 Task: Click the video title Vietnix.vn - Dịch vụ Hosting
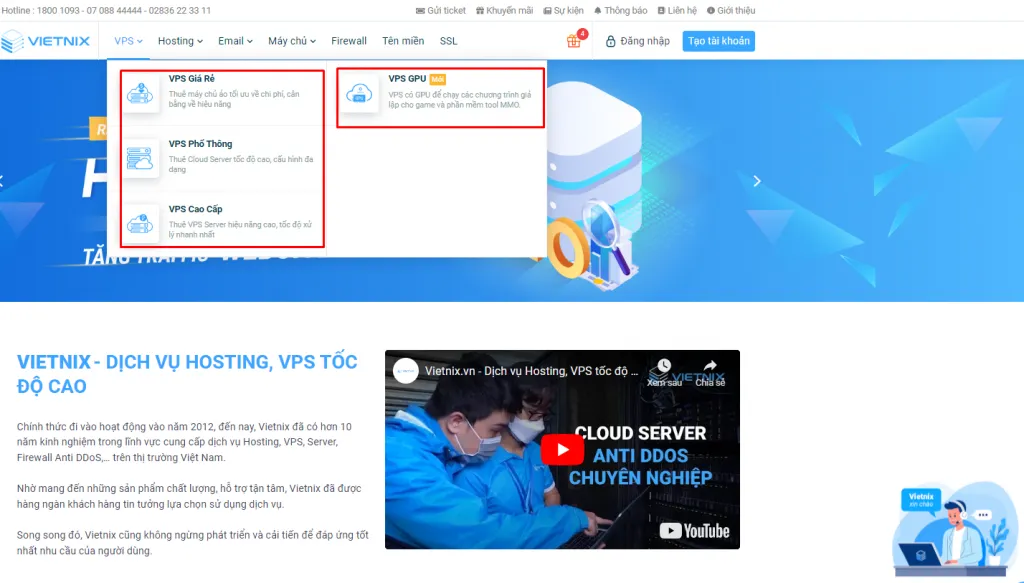click(532, 371)
